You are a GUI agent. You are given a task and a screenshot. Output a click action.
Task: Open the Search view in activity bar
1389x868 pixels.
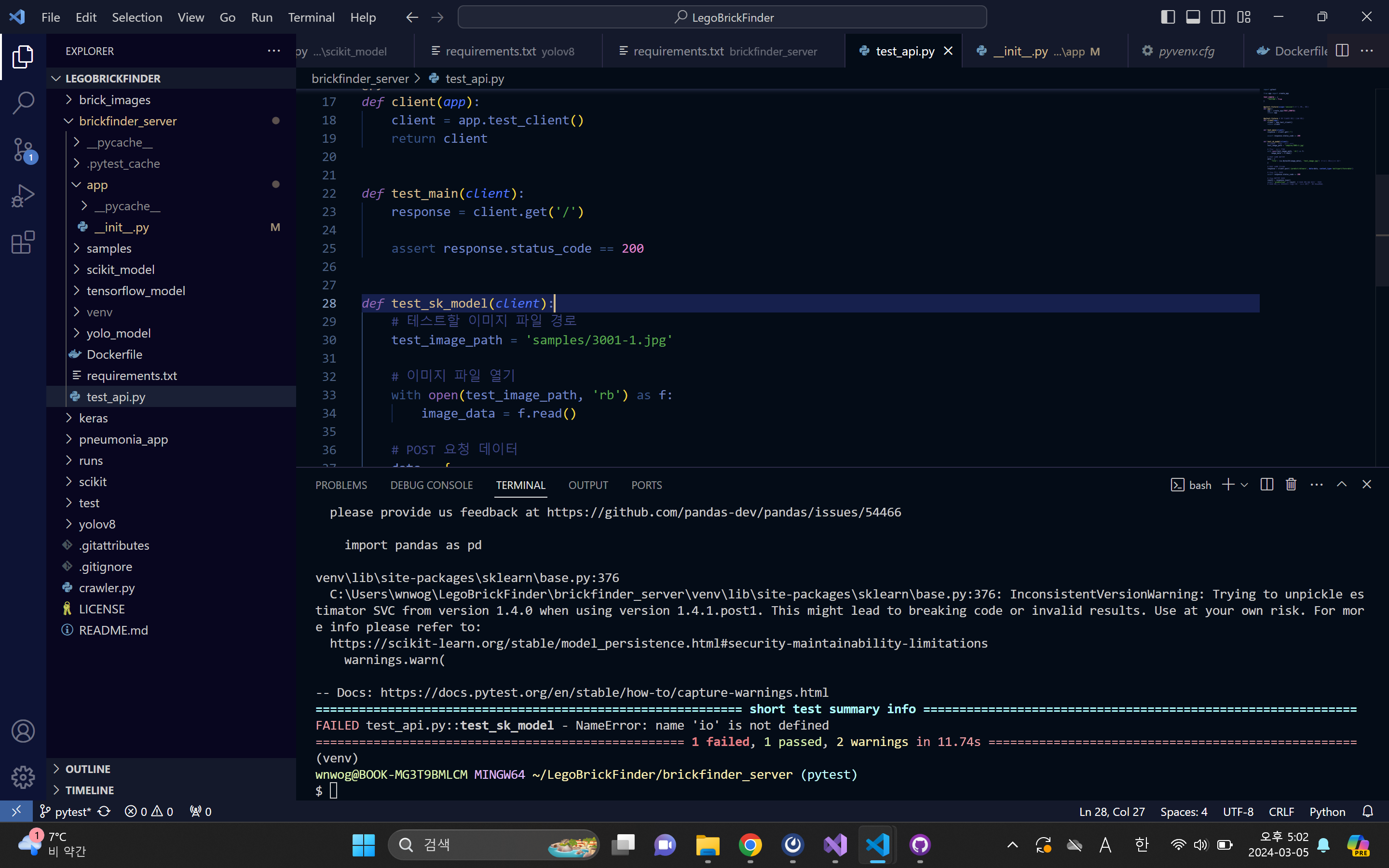[x=23, y=103]
